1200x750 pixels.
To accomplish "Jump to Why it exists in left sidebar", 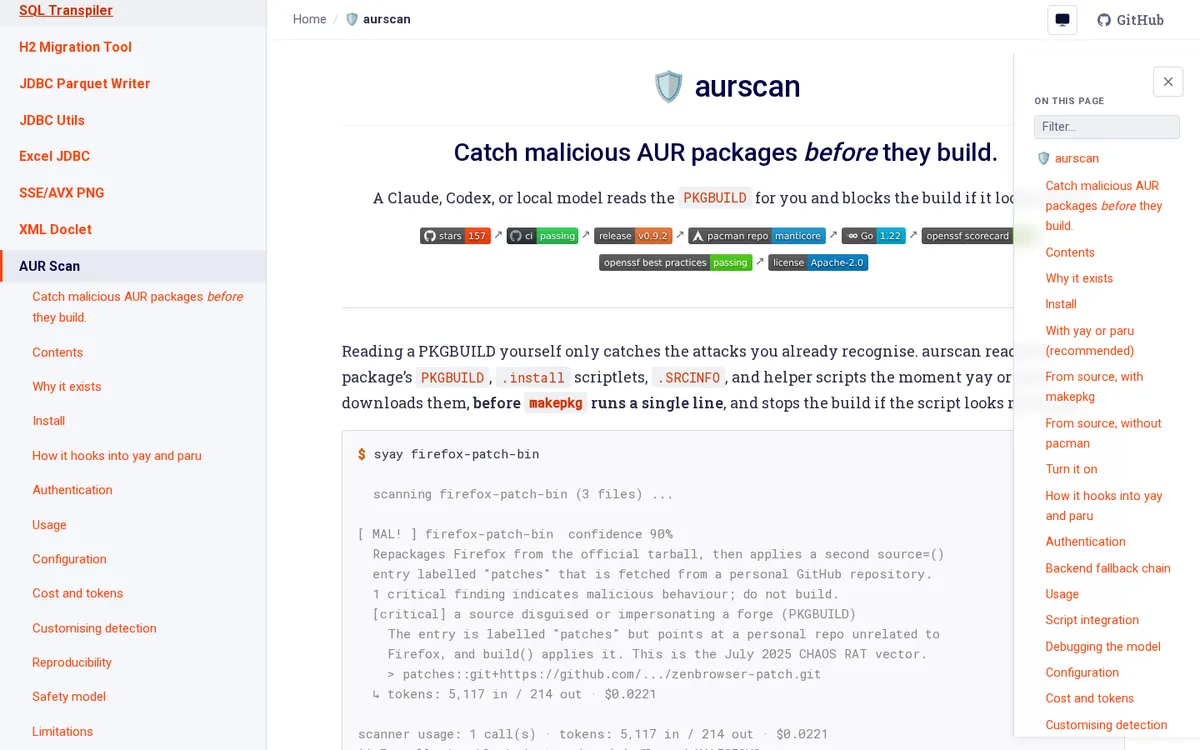I will pyautogui.click(x=66, y=387).
